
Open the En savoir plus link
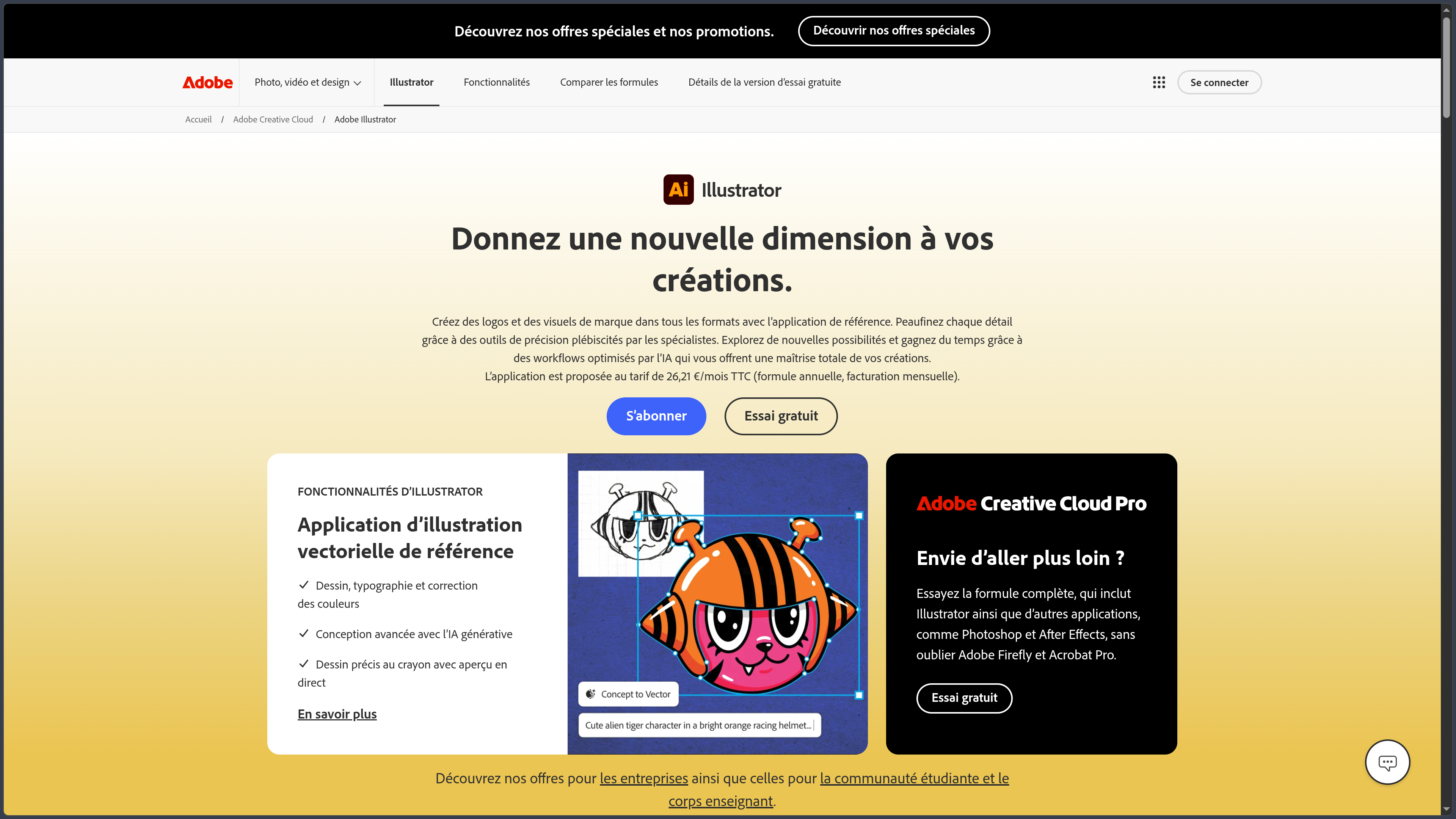click(x=337, y=714)
